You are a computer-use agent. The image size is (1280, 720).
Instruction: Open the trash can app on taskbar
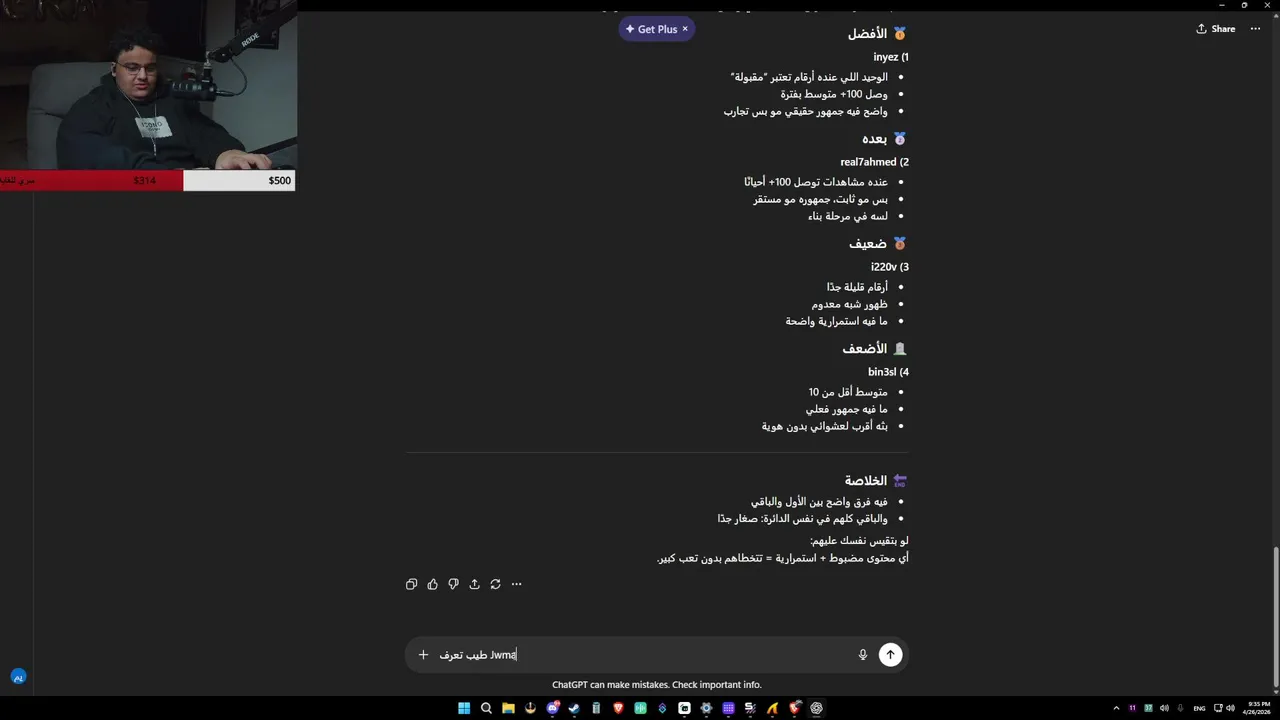[x=596, y=708]
